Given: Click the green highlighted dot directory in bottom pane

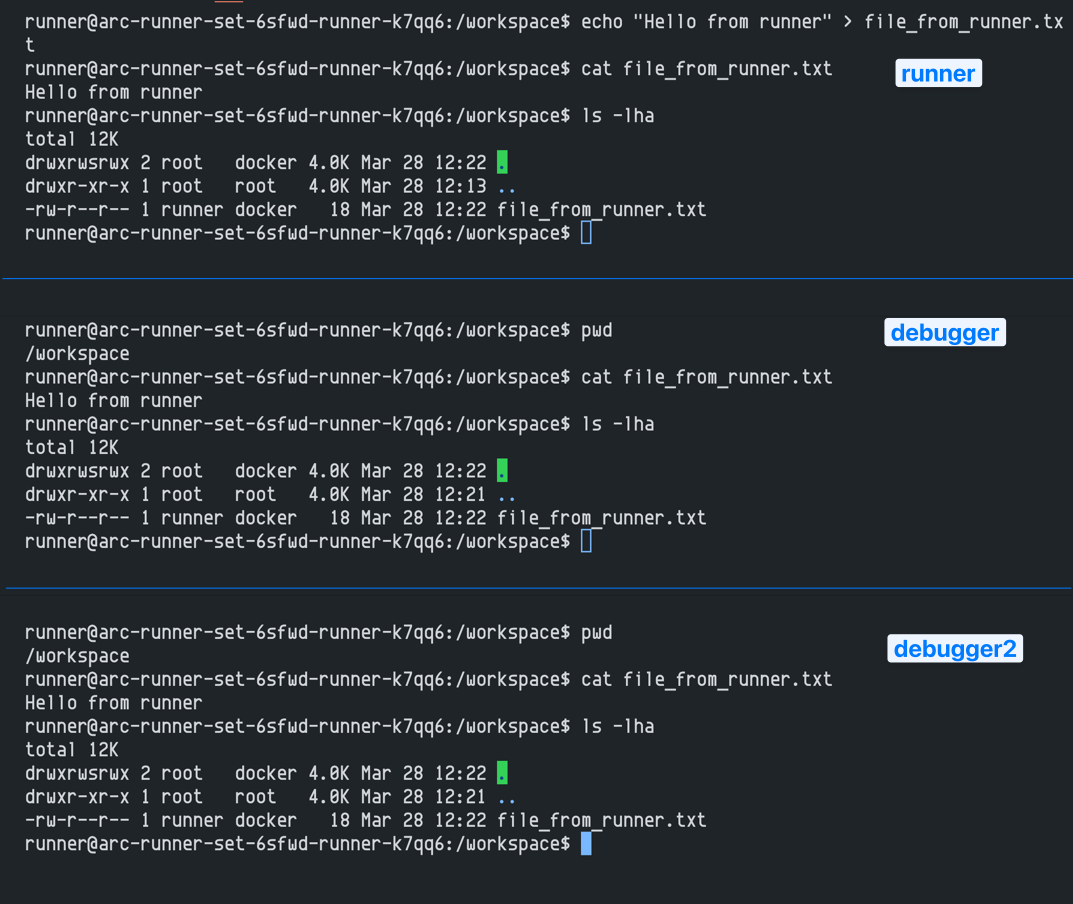Looking at the screenshot, I should [x=502, y=773].
